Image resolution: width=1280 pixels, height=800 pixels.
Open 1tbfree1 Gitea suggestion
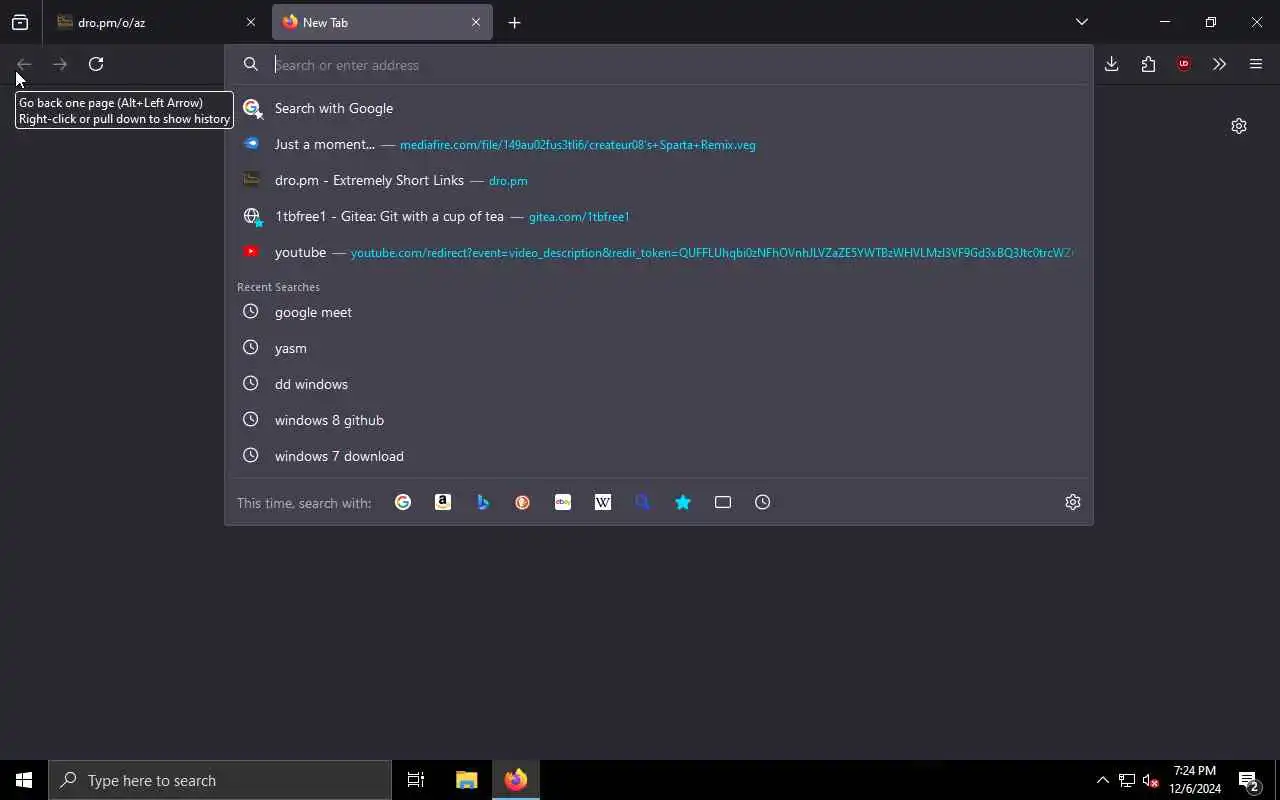(659, 216)
